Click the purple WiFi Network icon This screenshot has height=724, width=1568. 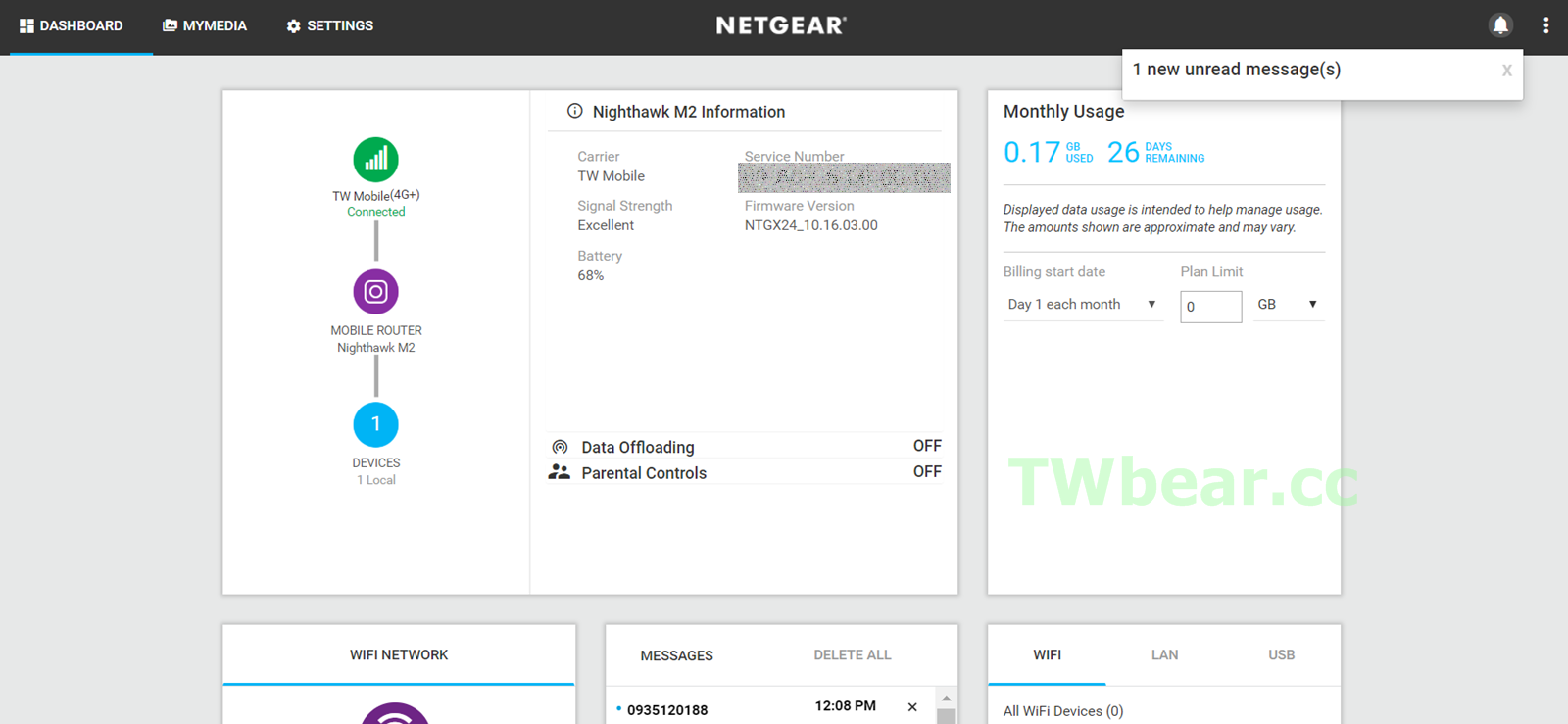395,713
